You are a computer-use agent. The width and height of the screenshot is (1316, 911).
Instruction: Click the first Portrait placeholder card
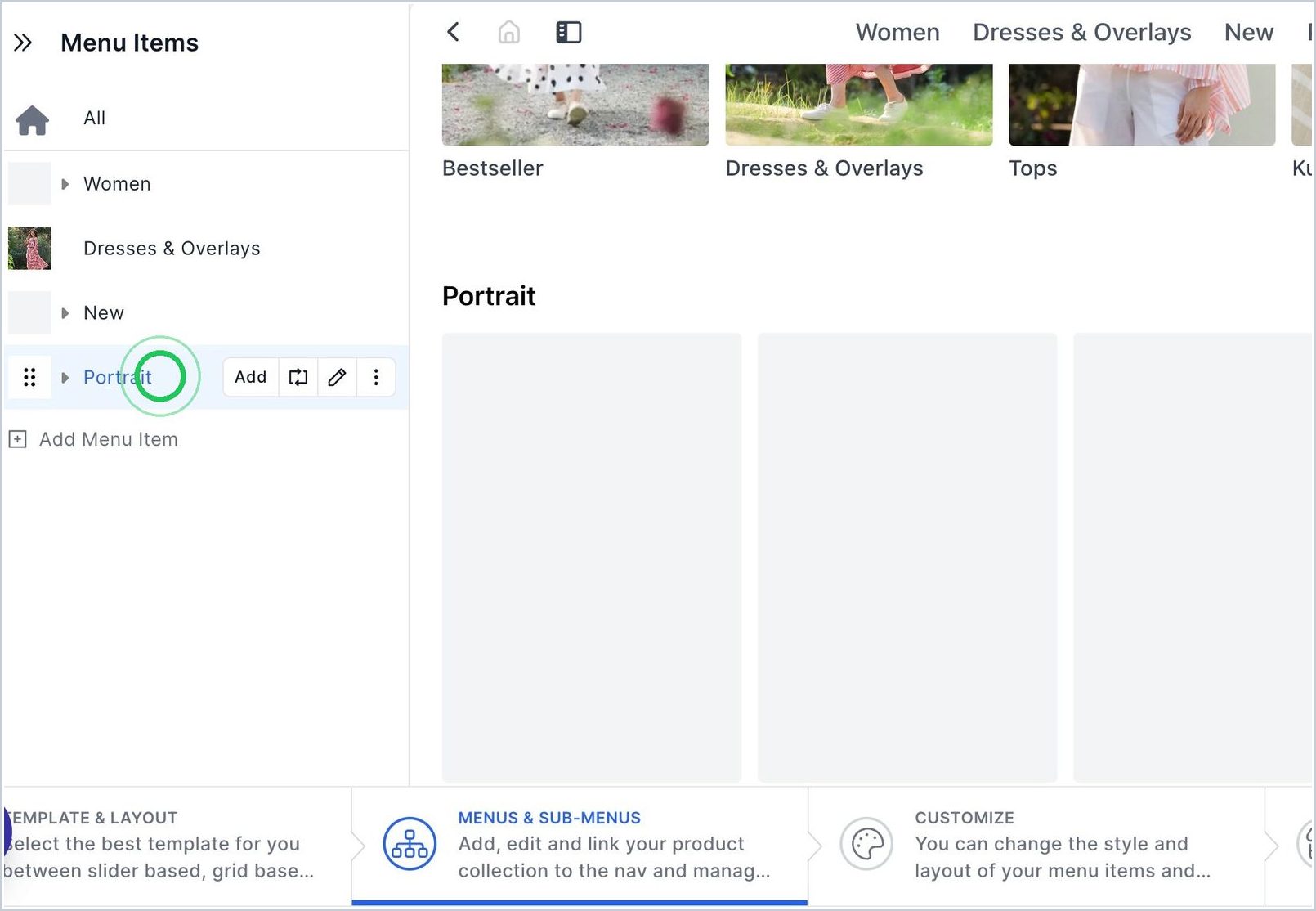tap(592, 557)
